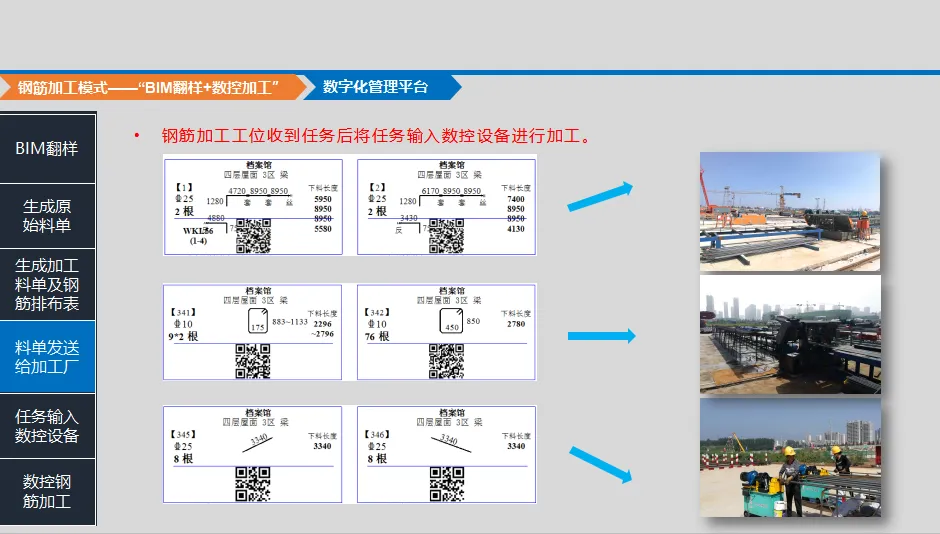Open the QR code on card 【345】
The image size is (940, 534).
(252, 484)
